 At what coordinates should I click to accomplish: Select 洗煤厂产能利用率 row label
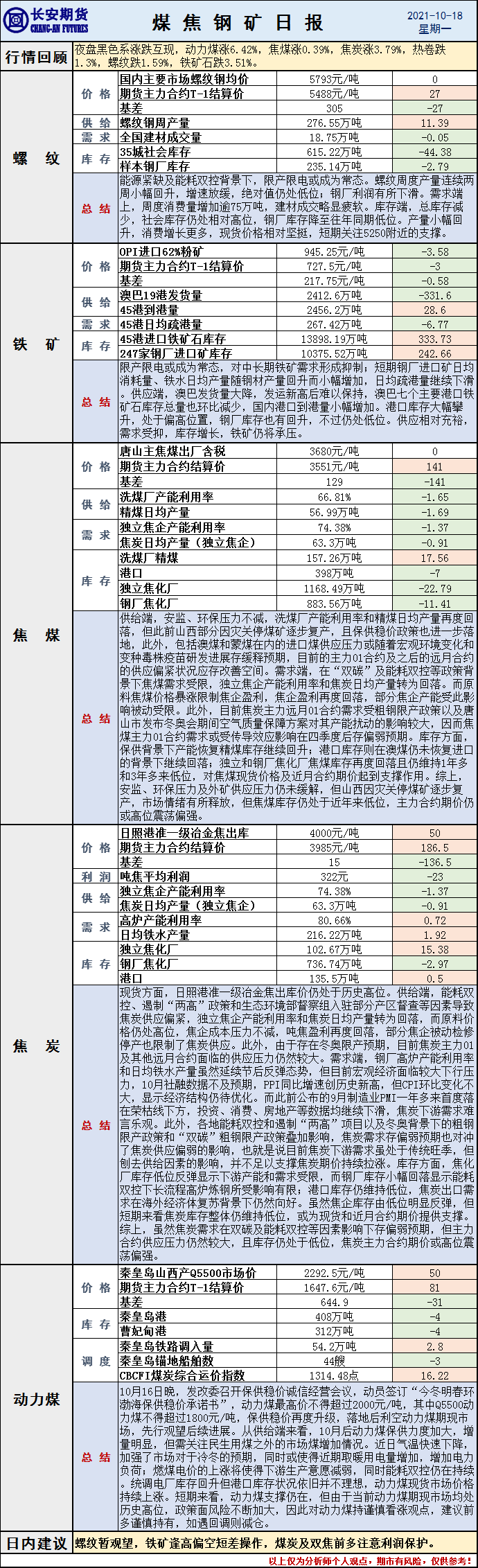[166, 497]
